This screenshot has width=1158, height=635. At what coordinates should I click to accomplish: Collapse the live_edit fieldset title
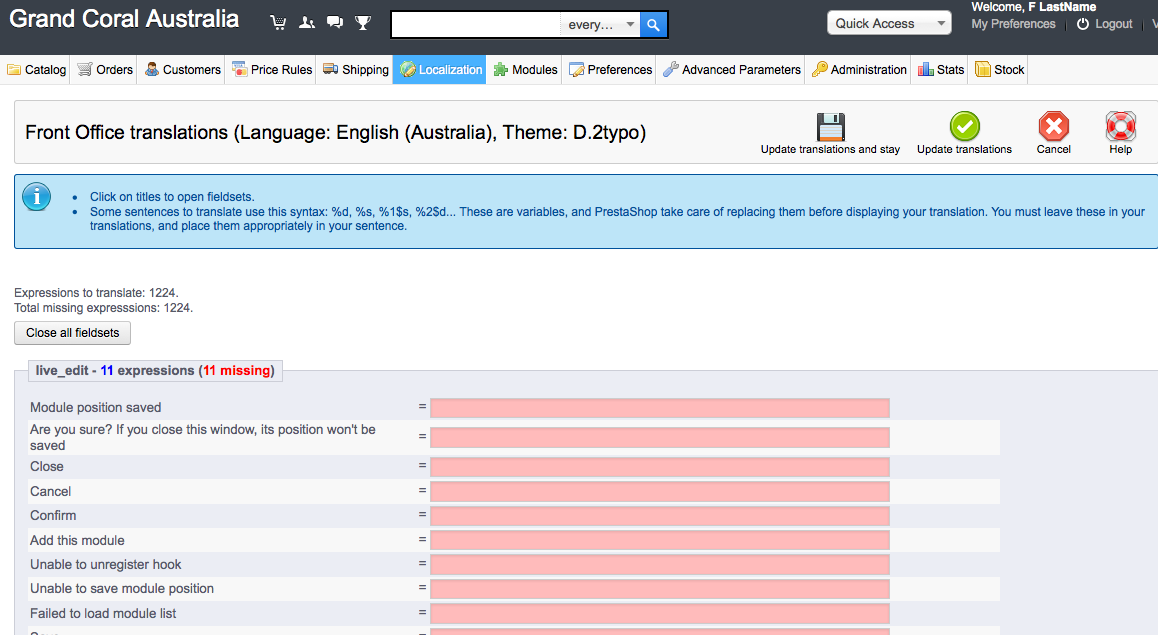click(154, 371)
